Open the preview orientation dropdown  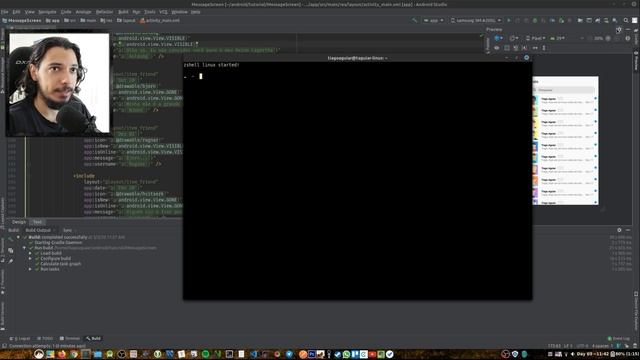pyautogui.click(x=513, y=38)
